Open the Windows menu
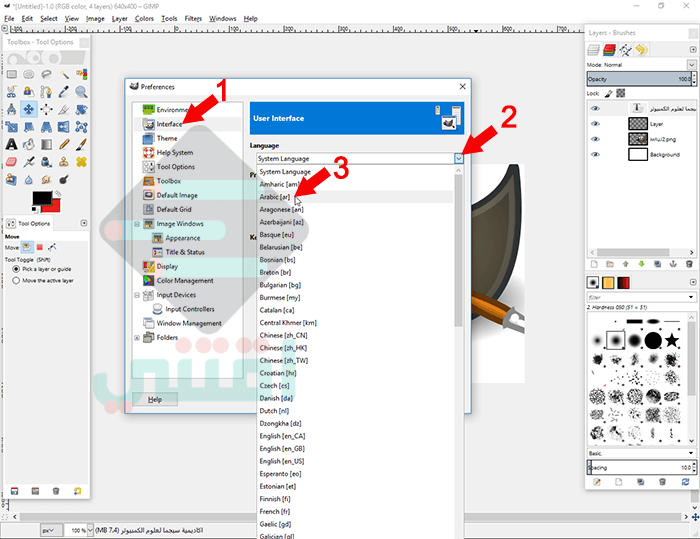The width and height of the screenshot is (700, 539). (223, 18)
